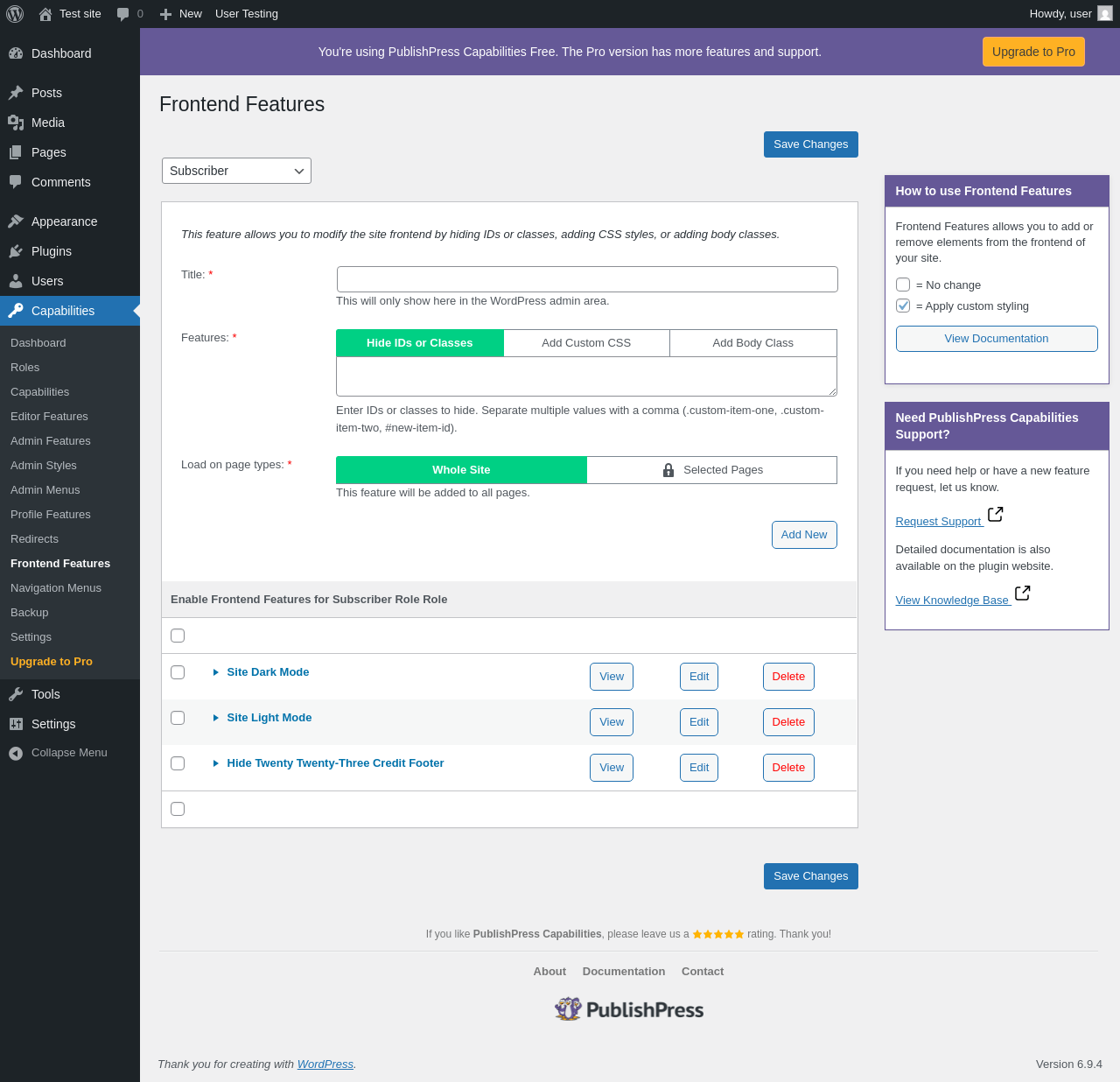Switch to Add Custom CSS tab
Screen dimensions: 1120x1082
(586, 343)
